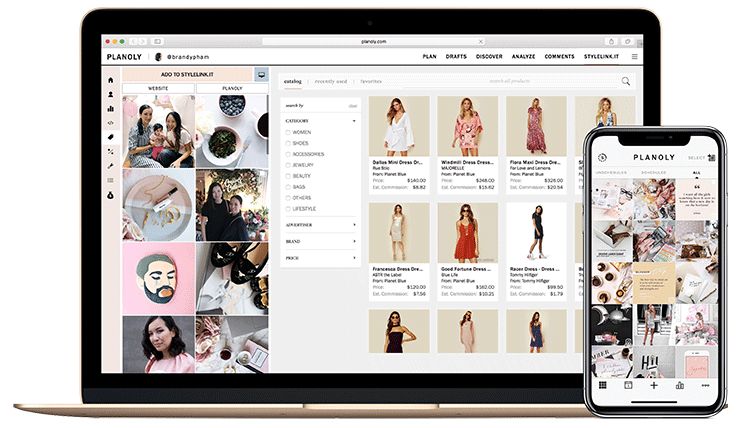Switch to the favorites tab
The height and width of the screenshot is (428, 738).
pyautogui.click(x=371, y=81)
